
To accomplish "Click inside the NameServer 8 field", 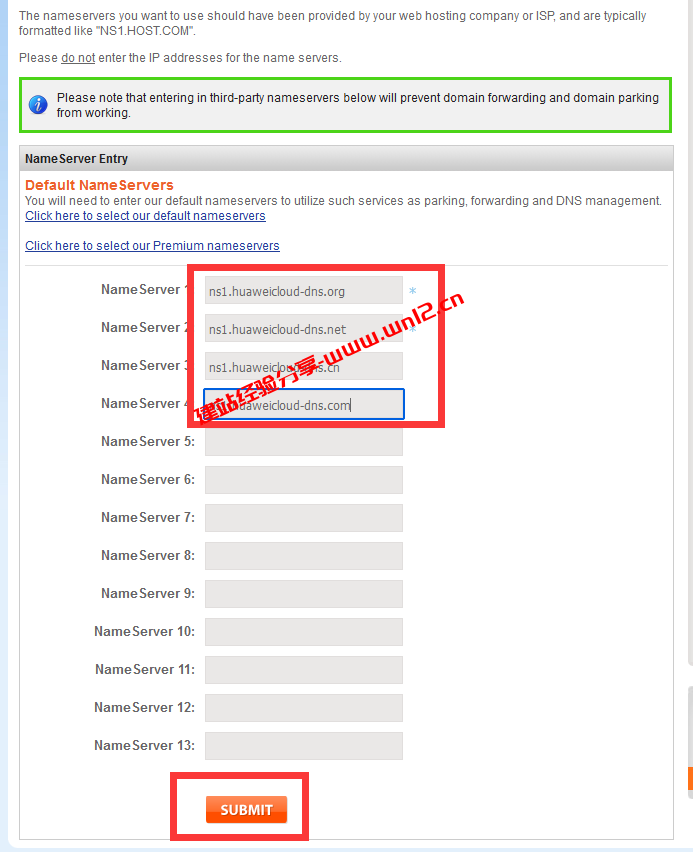I will pyautogui.click(x=303, y=556).
